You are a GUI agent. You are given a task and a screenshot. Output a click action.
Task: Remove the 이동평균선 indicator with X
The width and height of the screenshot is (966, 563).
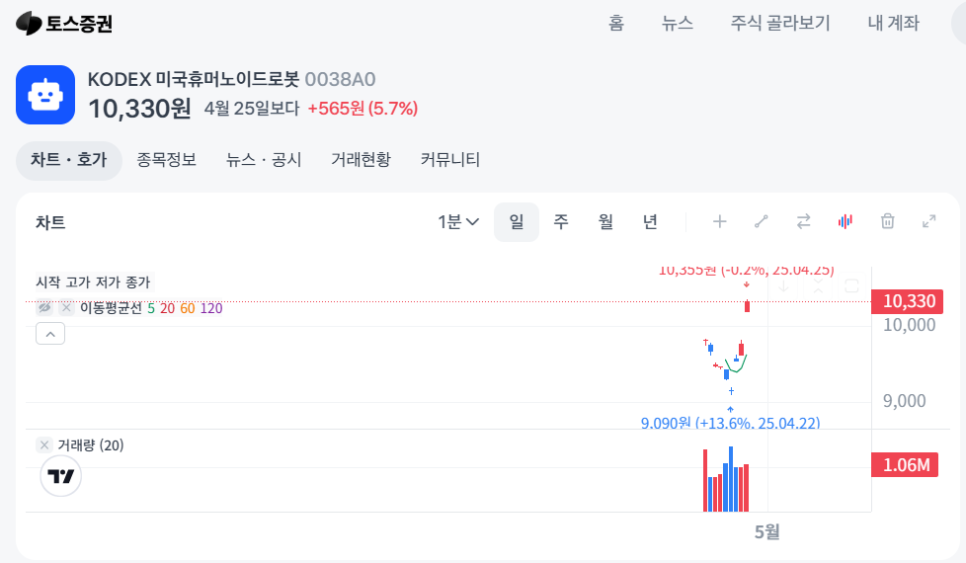(67, 307)
